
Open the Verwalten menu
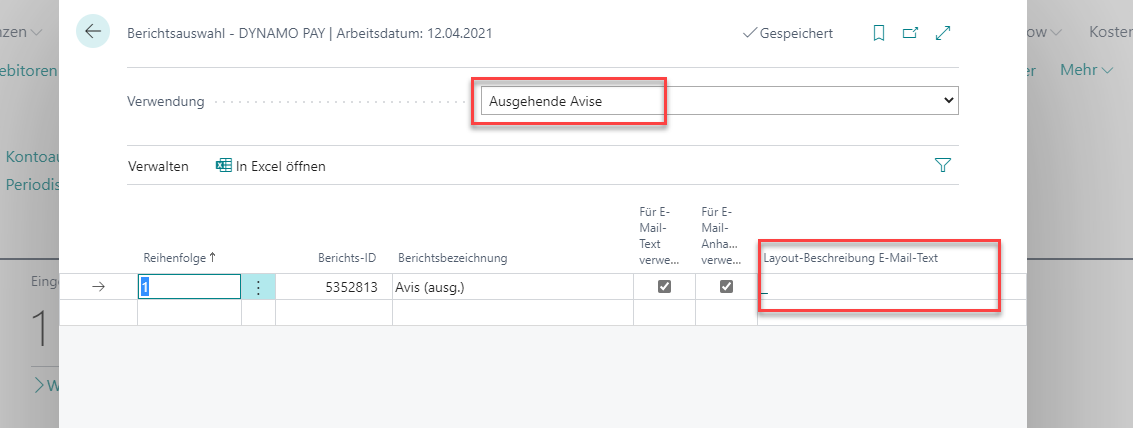coord(158,166)
